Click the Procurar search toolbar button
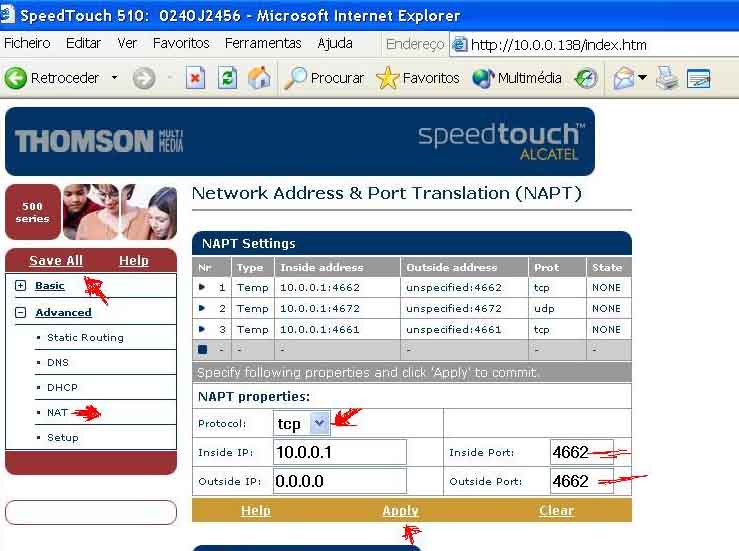The width and height of the screenshot is (739, 551). [324, 78]
